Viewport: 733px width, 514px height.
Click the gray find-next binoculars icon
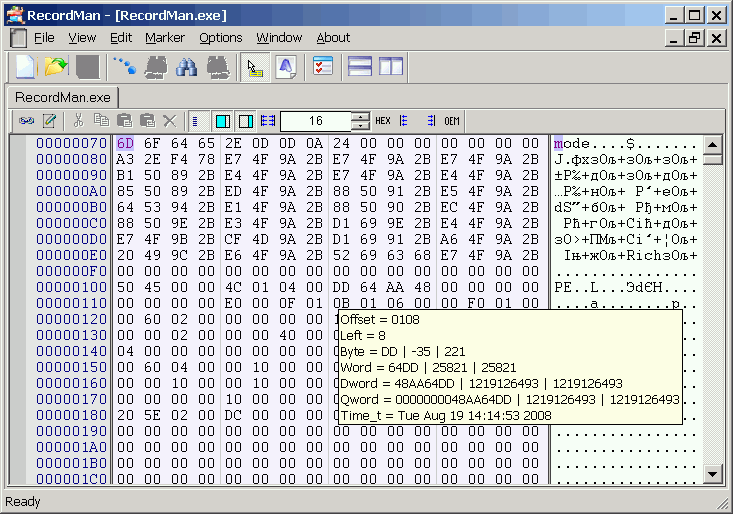click(x=218, y=67)
